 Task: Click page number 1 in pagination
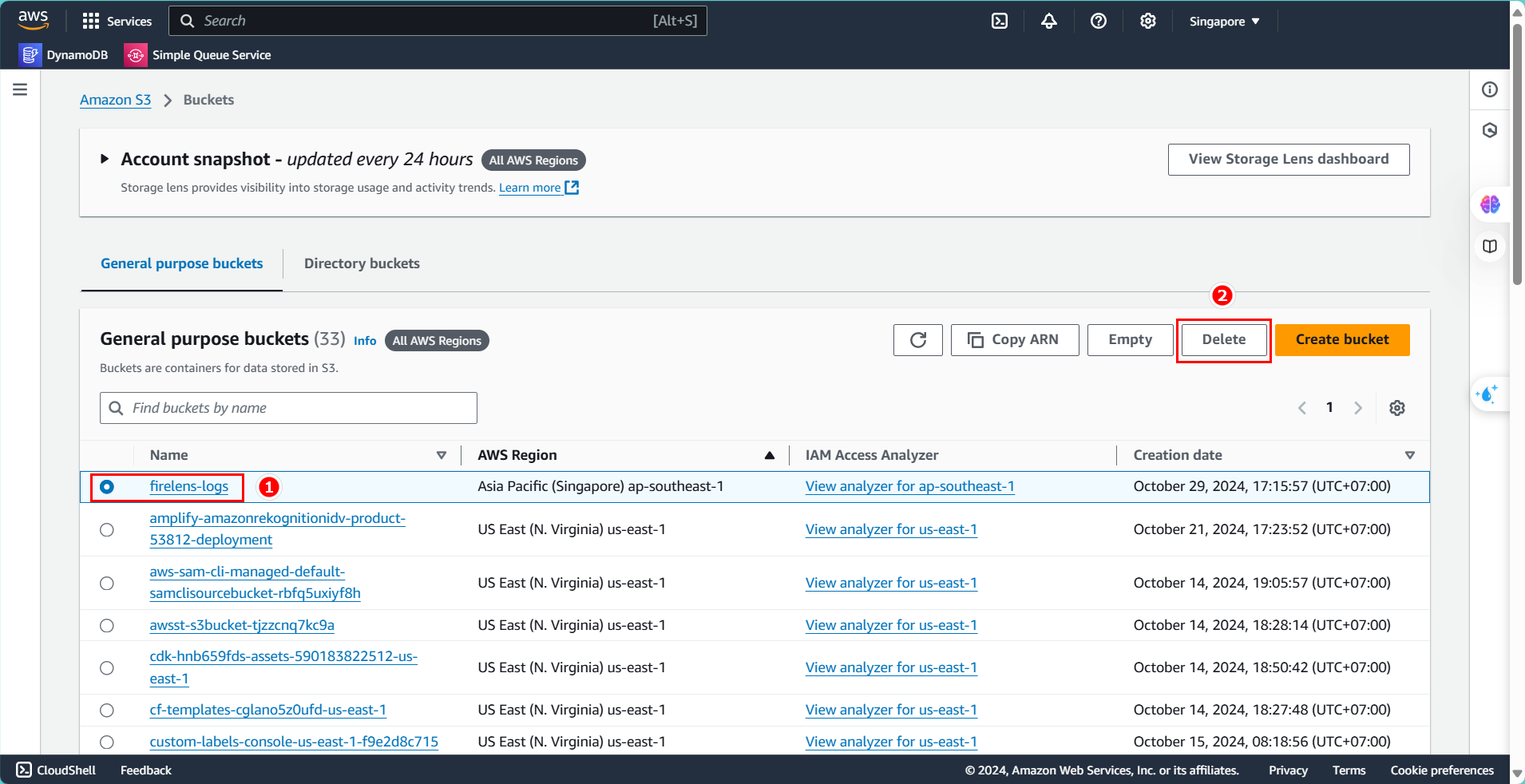1329,408
